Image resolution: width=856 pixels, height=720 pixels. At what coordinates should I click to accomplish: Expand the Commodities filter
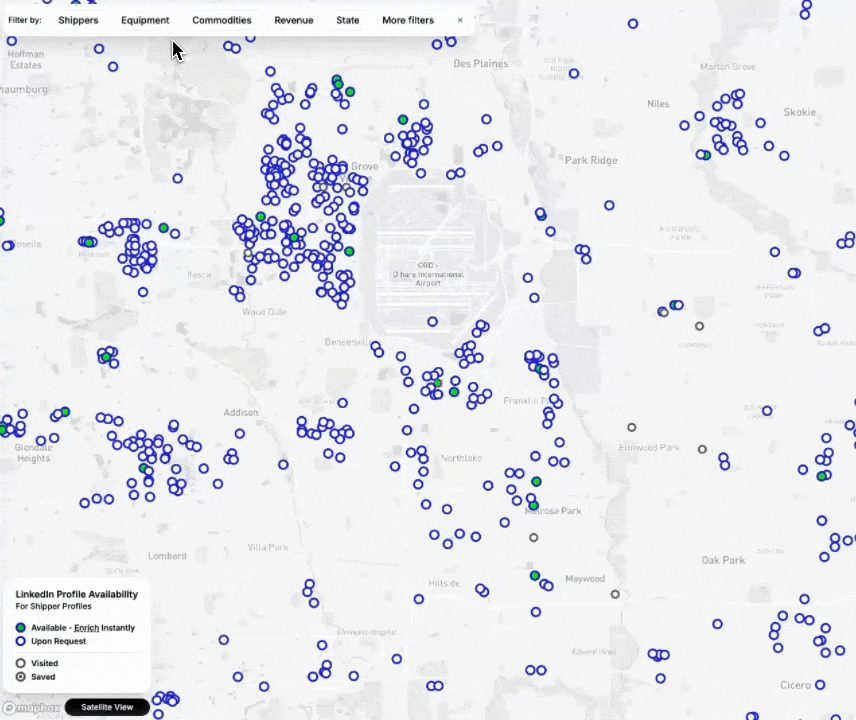221,20
